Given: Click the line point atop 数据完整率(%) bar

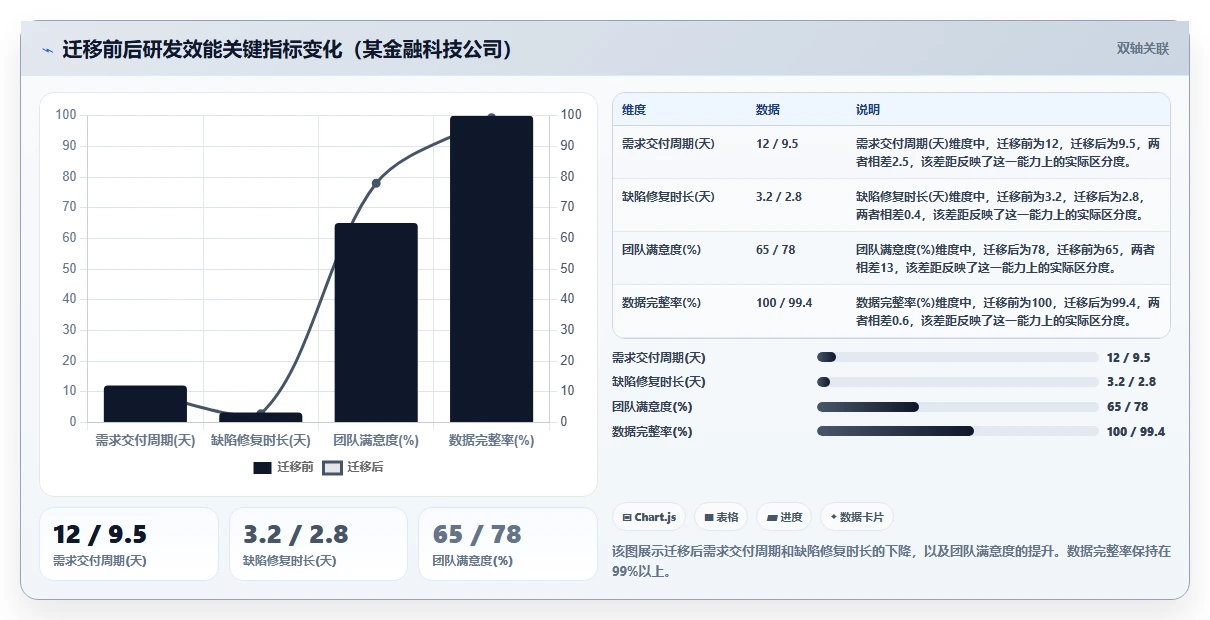Looking at the screenshot, I should 491,117.
